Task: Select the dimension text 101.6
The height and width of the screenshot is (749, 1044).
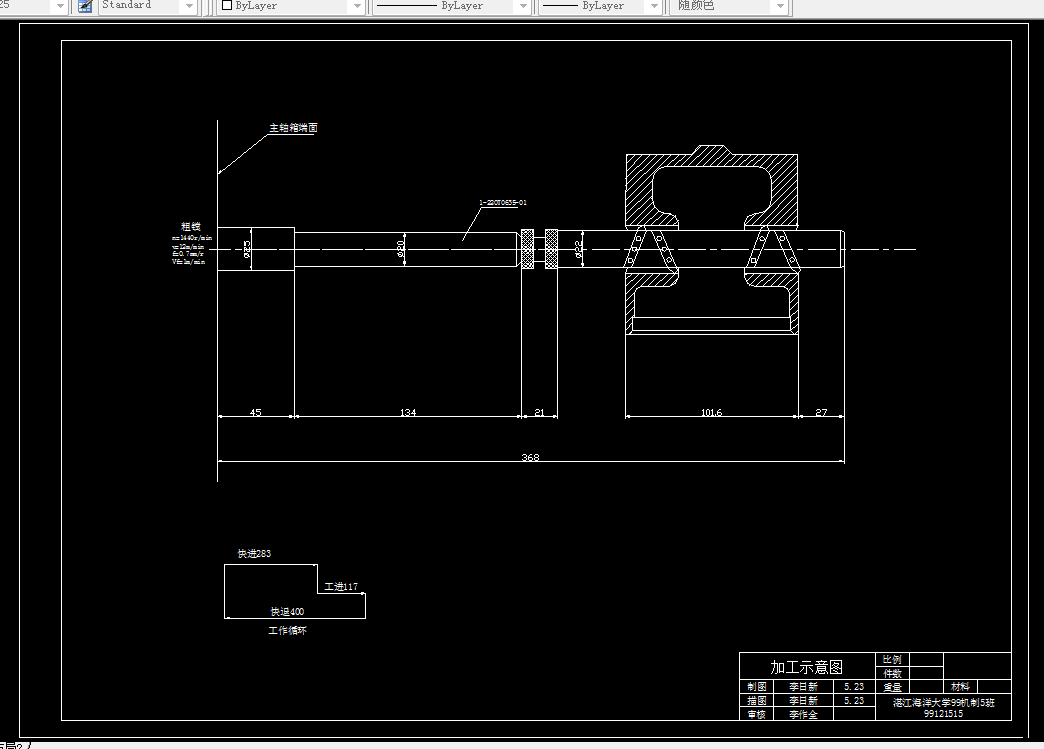Action: [x=711, y=412]
